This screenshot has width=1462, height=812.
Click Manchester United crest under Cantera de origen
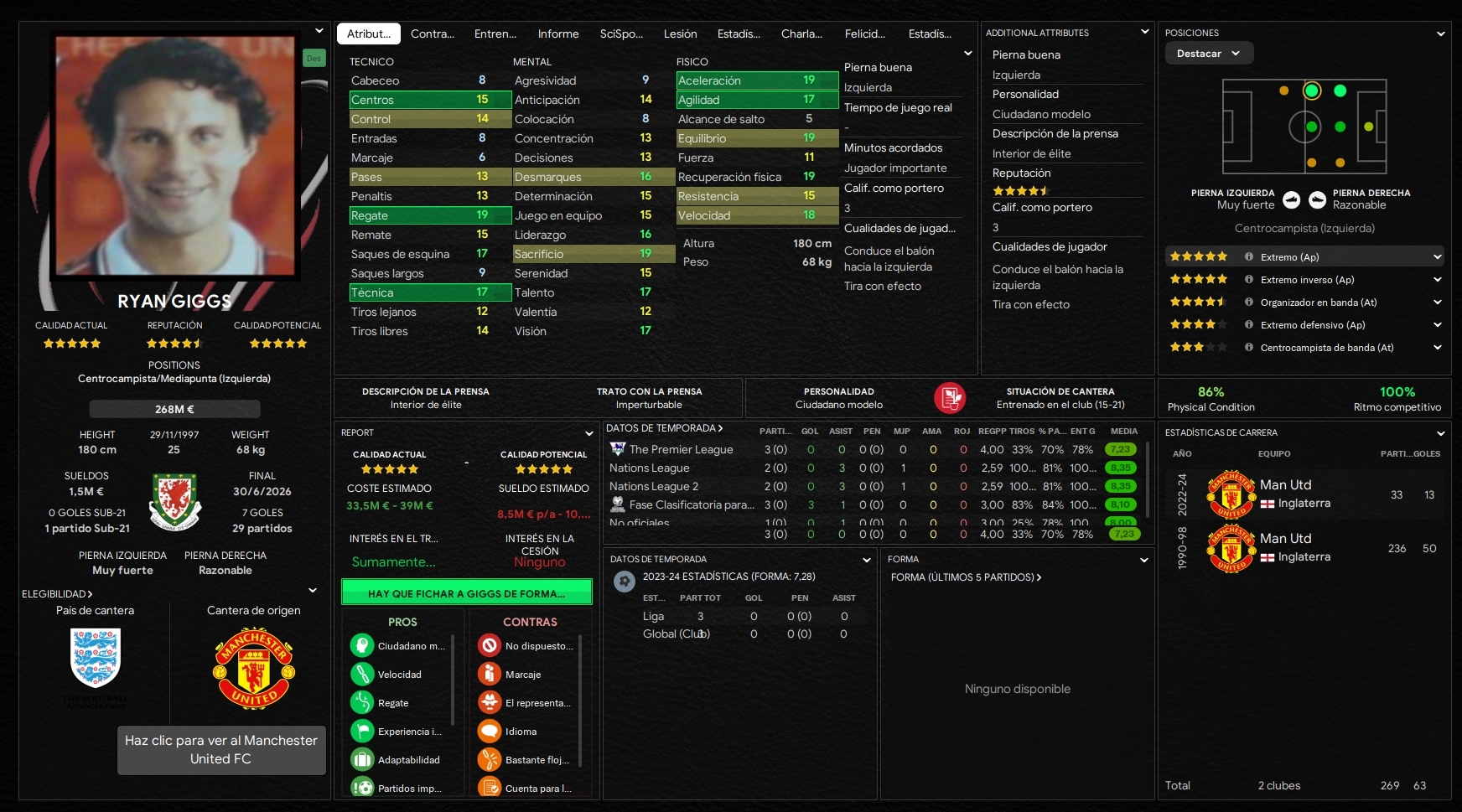tap(254, 668)
